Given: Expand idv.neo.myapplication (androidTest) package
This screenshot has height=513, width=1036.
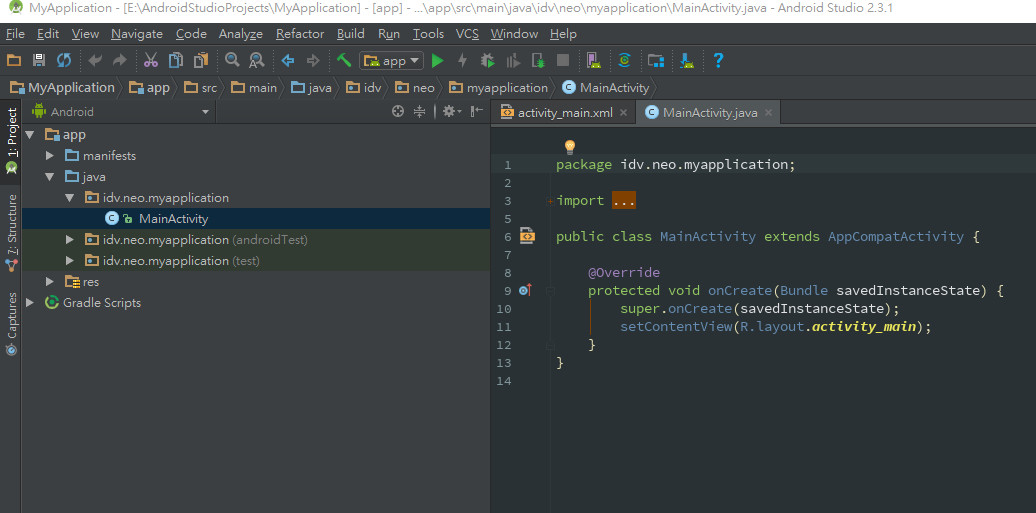Looking at the screenshot, I should click(x=70, y=239).
